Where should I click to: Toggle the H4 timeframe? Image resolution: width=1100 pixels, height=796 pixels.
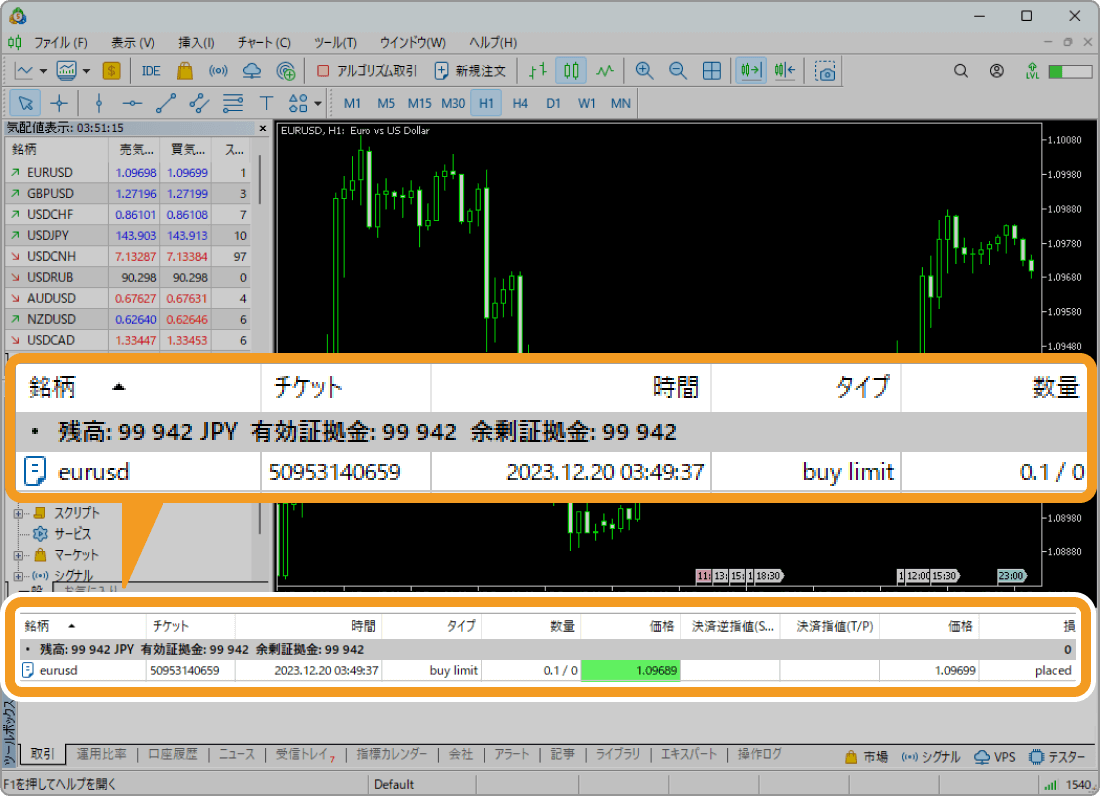click(x=520, y=104)
